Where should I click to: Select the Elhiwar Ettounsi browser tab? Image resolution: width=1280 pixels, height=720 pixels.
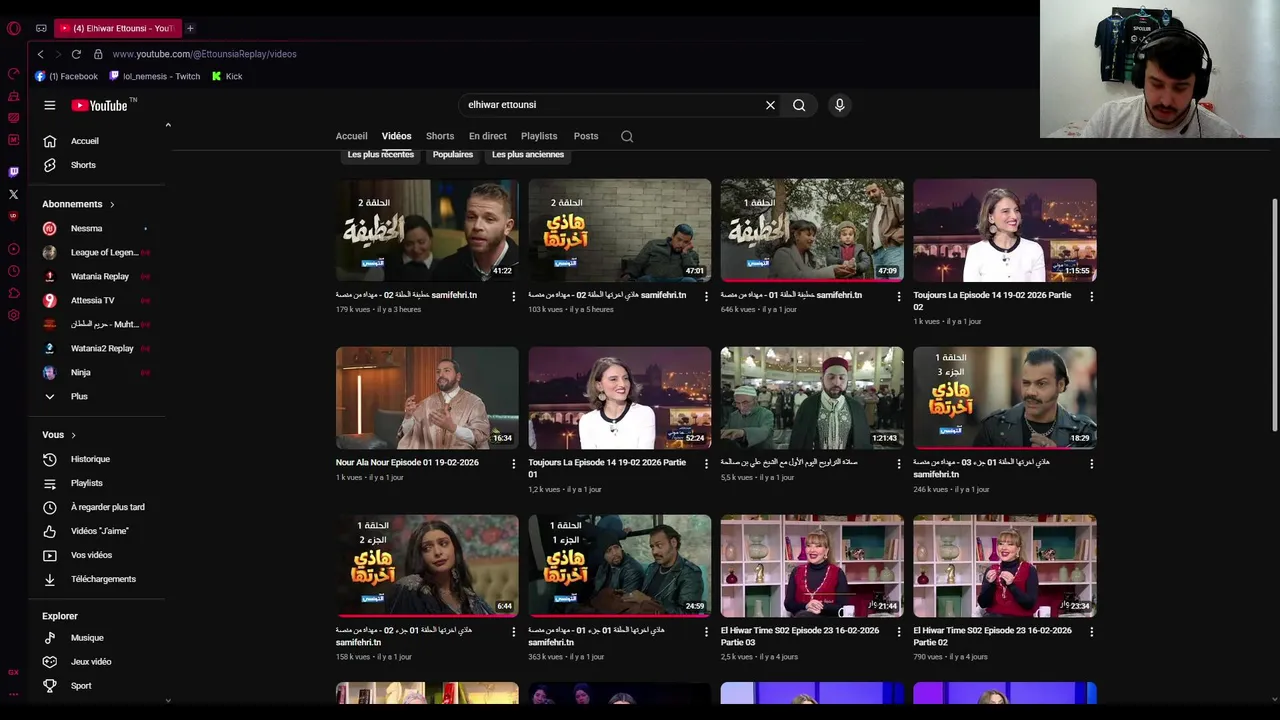pyautogui.click(x=116, y=28)
